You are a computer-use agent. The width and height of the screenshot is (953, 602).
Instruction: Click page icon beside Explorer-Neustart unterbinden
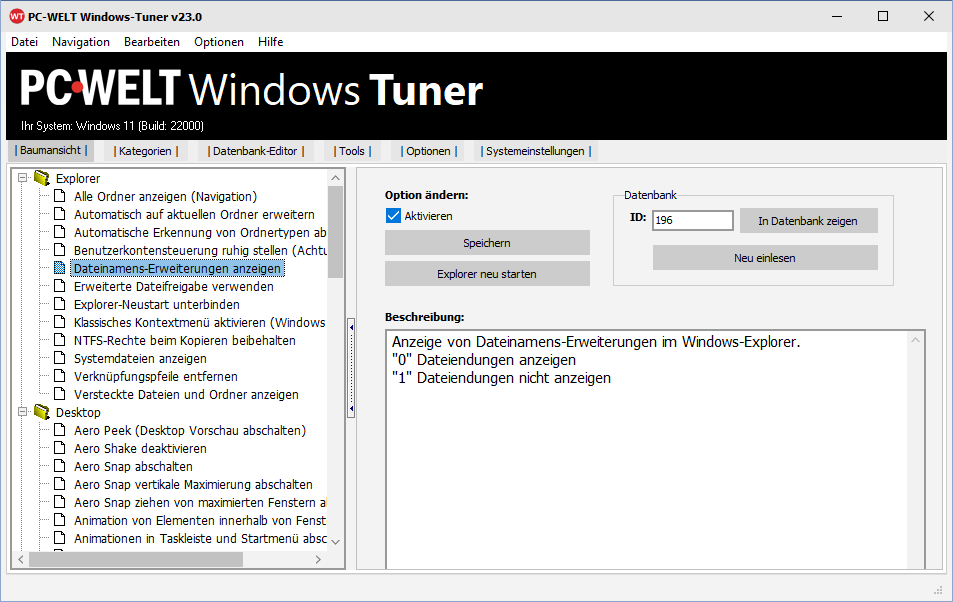[x=59, y=304]
